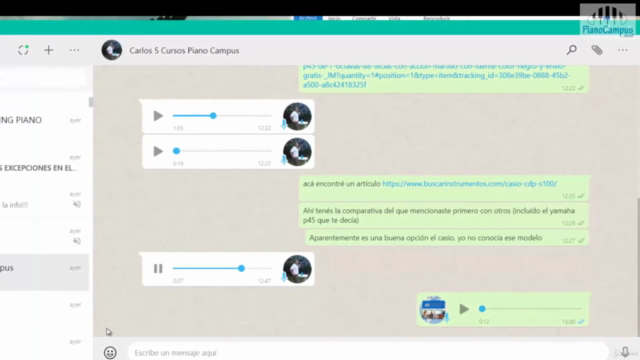Click the chat scrollbar on the right
Screen dimensions: 640x360
click(x=638, y=267)
